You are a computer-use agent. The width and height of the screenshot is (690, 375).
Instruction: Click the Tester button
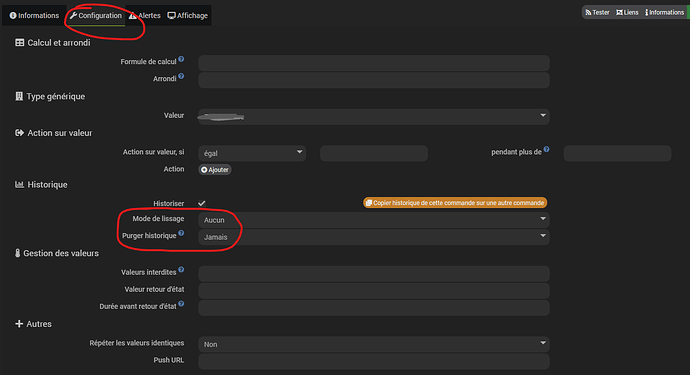[x=597, y=12]
